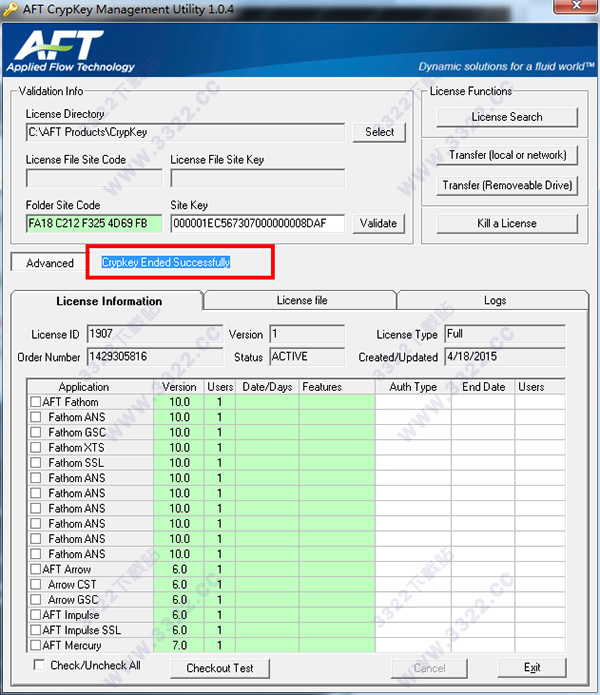Image resolution: width=600 pixels, height=695 pixels.
Task: Tick the Fathom XTS checkbox
Action: [x=35, y=447]
